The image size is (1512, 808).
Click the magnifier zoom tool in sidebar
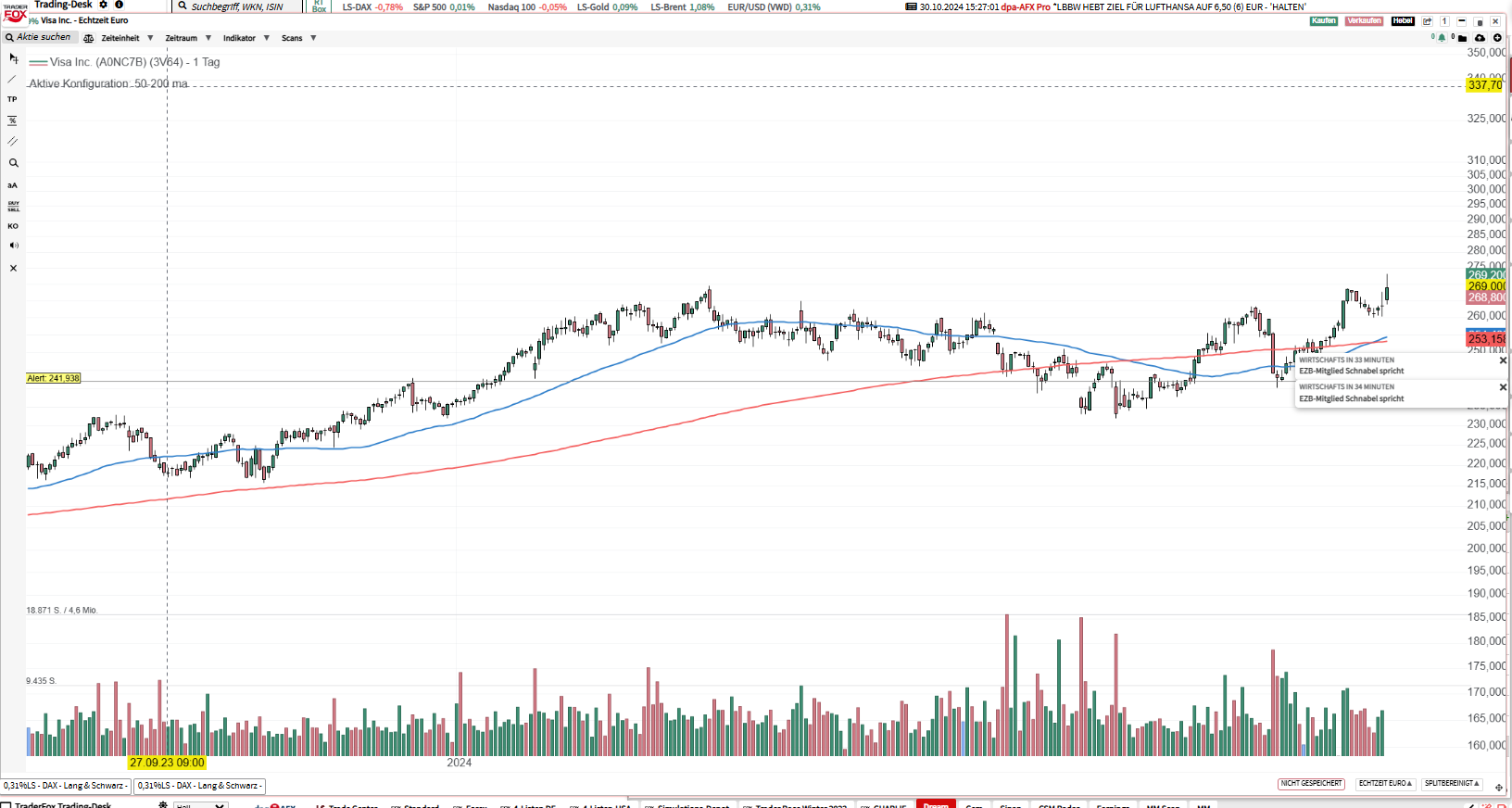point(13,163)
